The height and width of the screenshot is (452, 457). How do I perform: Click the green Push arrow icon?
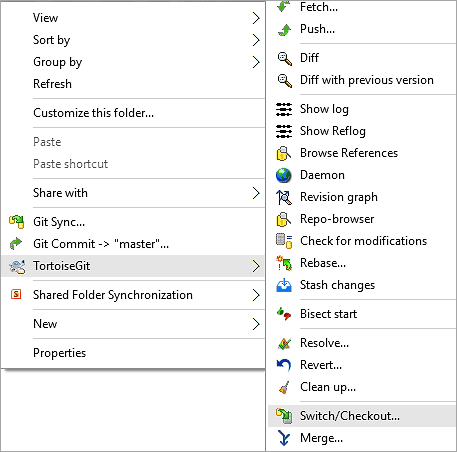point(284,30)
